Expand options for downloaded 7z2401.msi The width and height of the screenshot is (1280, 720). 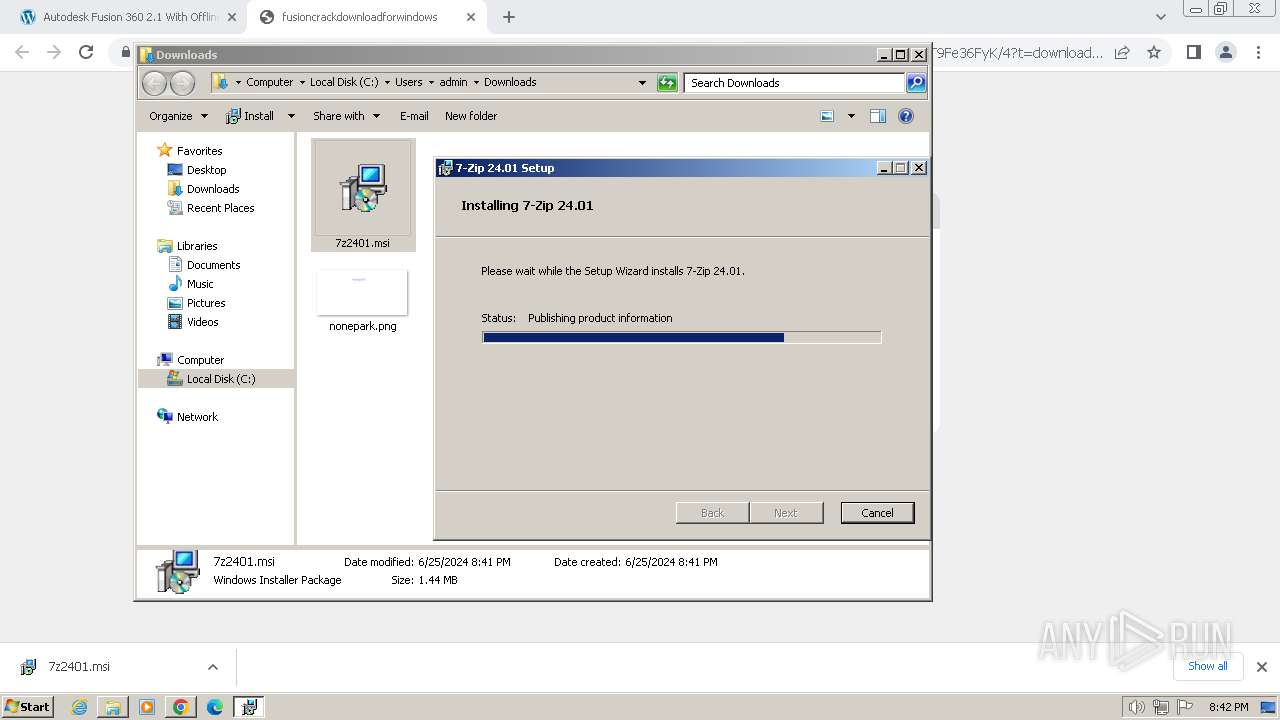click(x=212, y=667)
